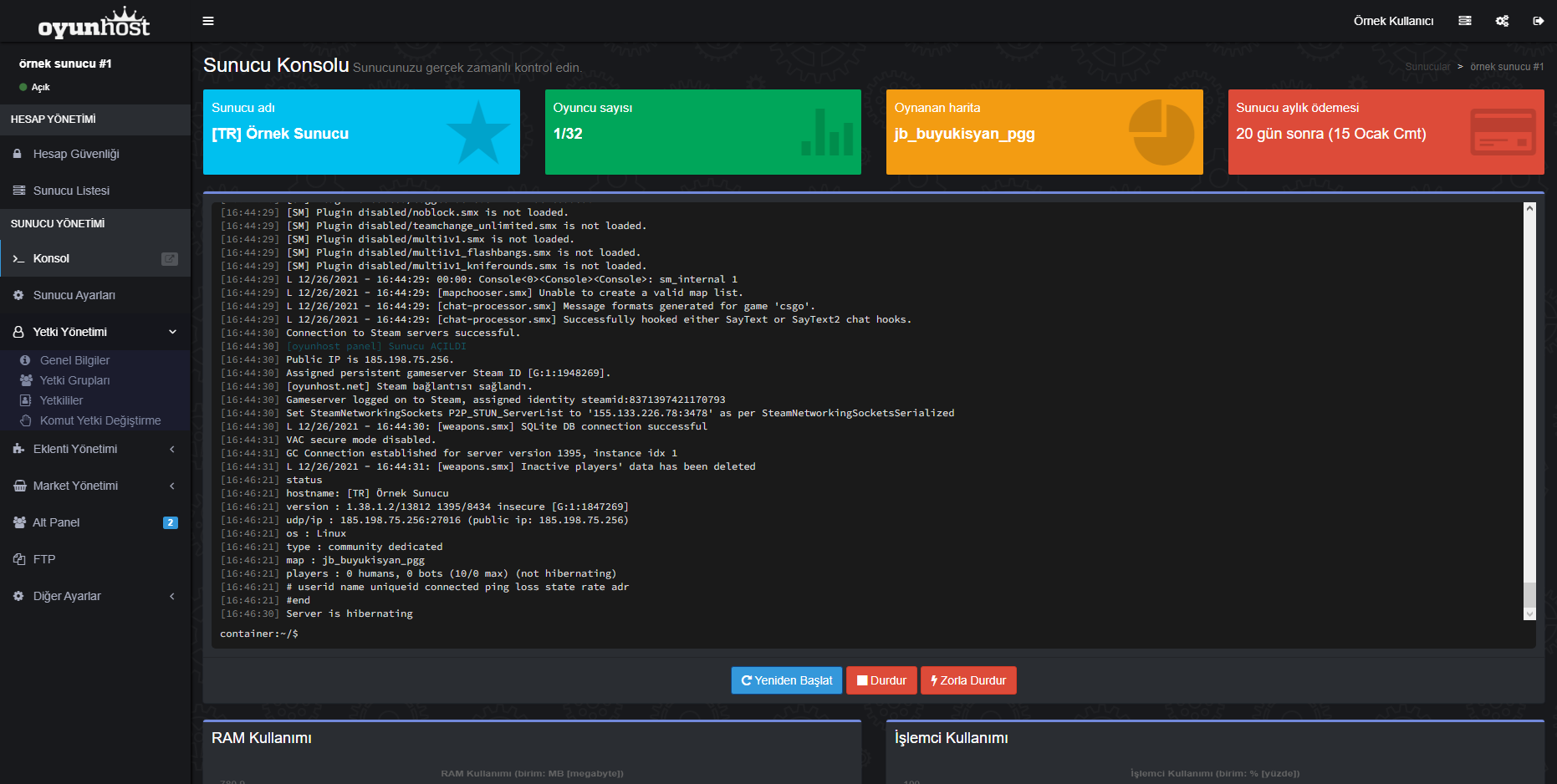
Task: Open Sunucu Ayarları menu item
Action: point(95,295)
